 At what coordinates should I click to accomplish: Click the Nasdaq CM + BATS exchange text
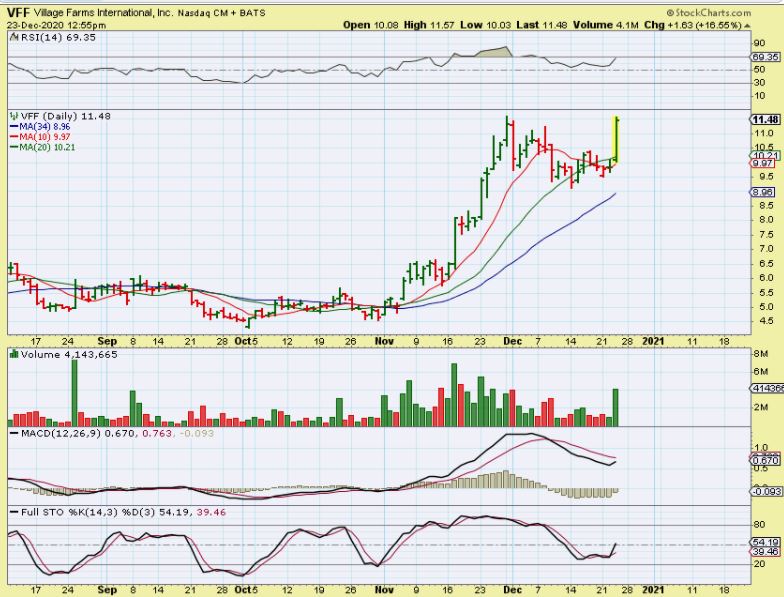(x=222, y=14)
